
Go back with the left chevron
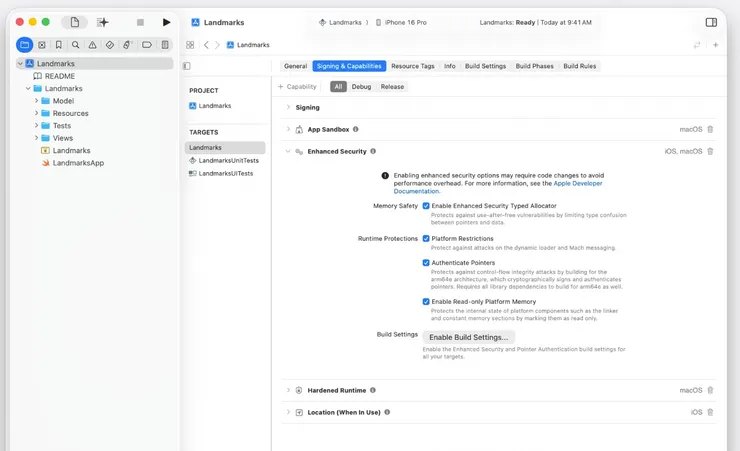click(206, 45)
